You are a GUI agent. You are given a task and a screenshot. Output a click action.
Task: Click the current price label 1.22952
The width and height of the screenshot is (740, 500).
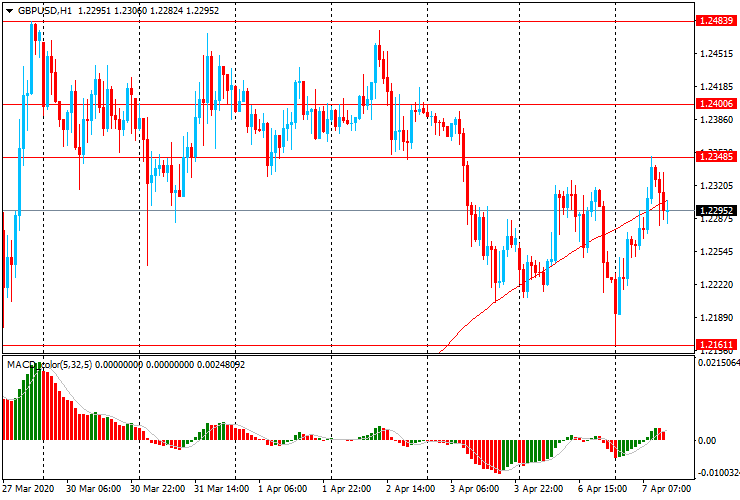pyautogui.click(x=716, y=211)
